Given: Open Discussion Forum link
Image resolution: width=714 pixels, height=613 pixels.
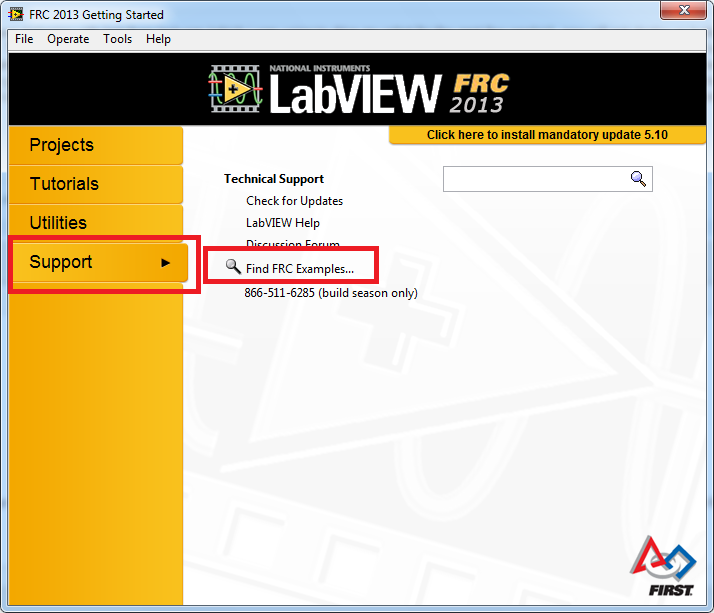Looking at the screenshot, I should click(293, 244).
